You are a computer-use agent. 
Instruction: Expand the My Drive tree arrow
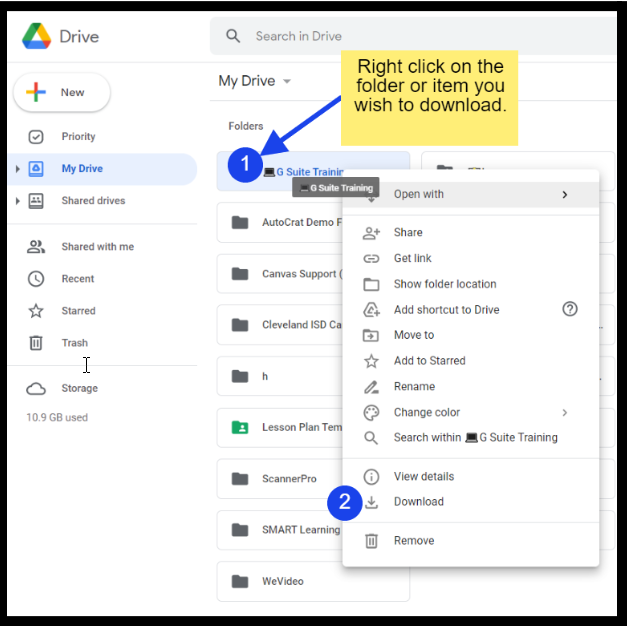[x=17, y=169]
